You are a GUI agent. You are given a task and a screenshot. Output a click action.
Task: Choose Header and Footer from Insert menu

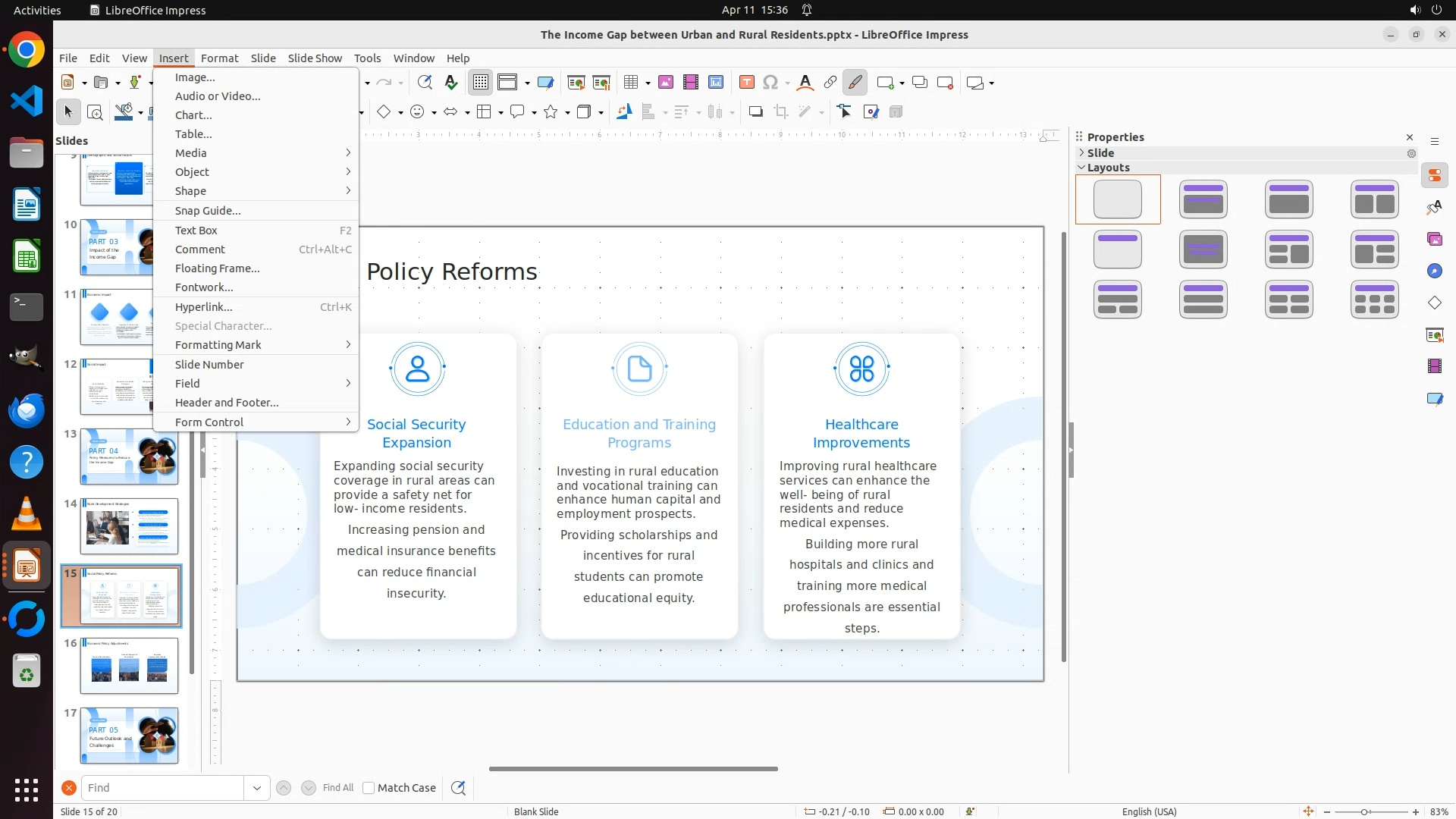227,403
